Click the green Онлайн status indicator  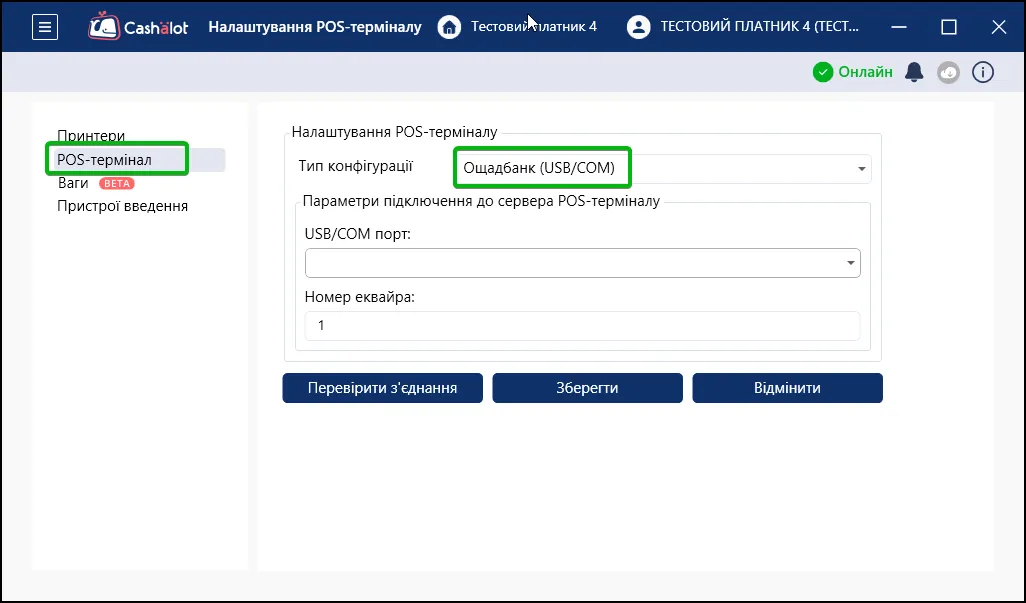[x=853, y=72]
